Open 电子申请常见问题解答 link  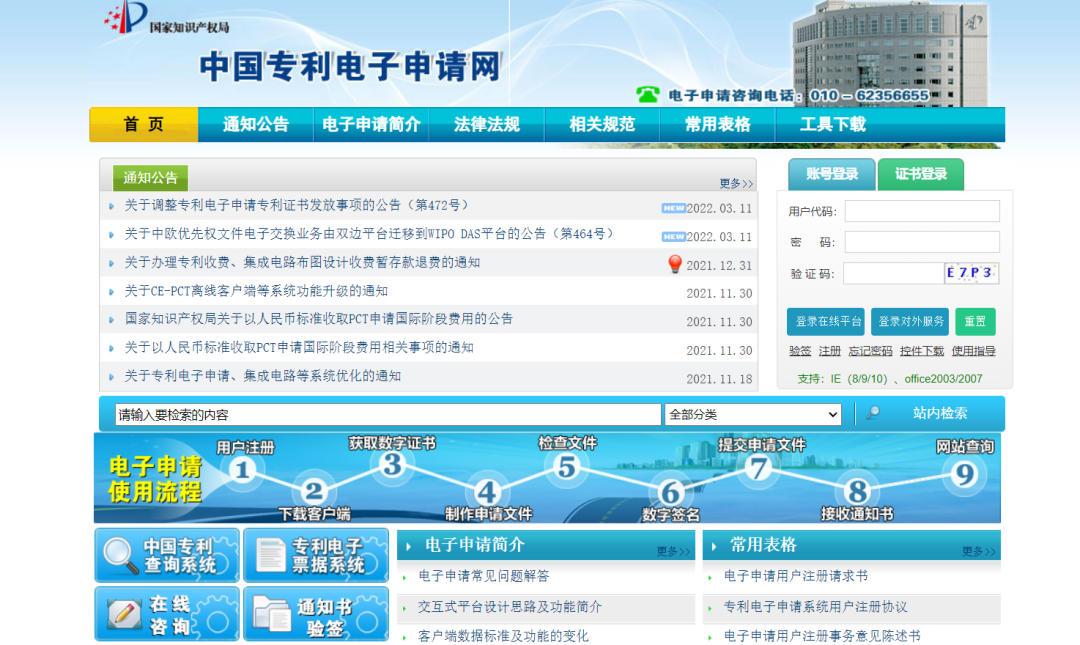[x=484, y=576]
